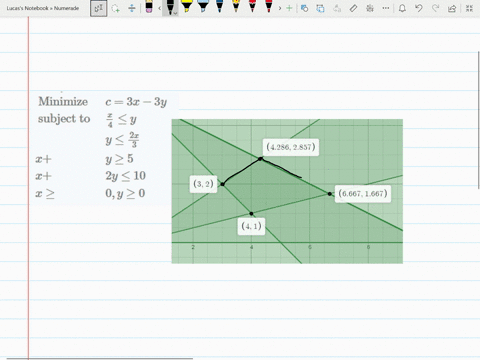Screen dimensions: 480x360
Task: Show previous pens with left chevron
Action: pos(159,8)
